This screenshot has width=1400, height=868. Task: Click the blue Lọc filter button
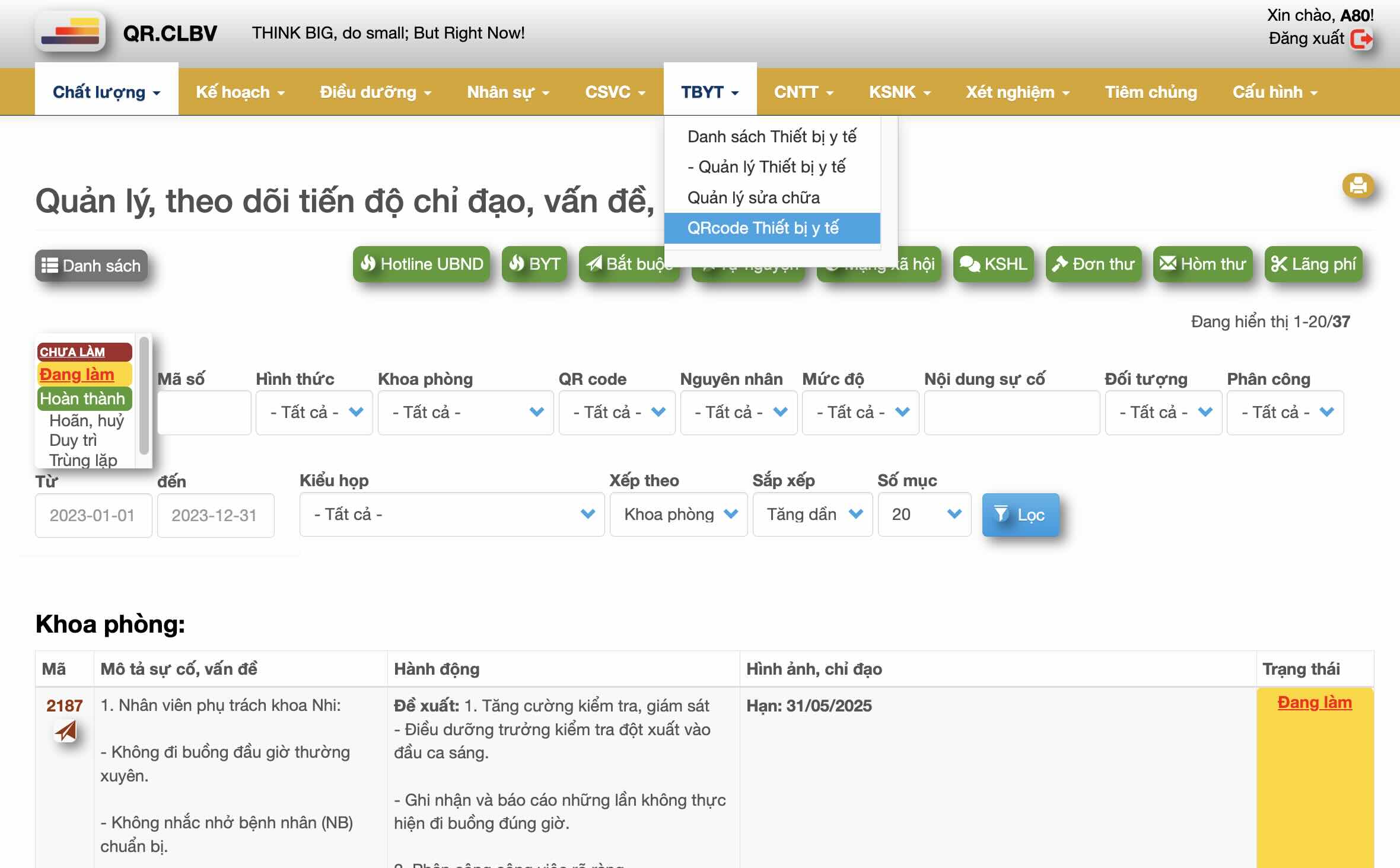tap(1020, 515)
